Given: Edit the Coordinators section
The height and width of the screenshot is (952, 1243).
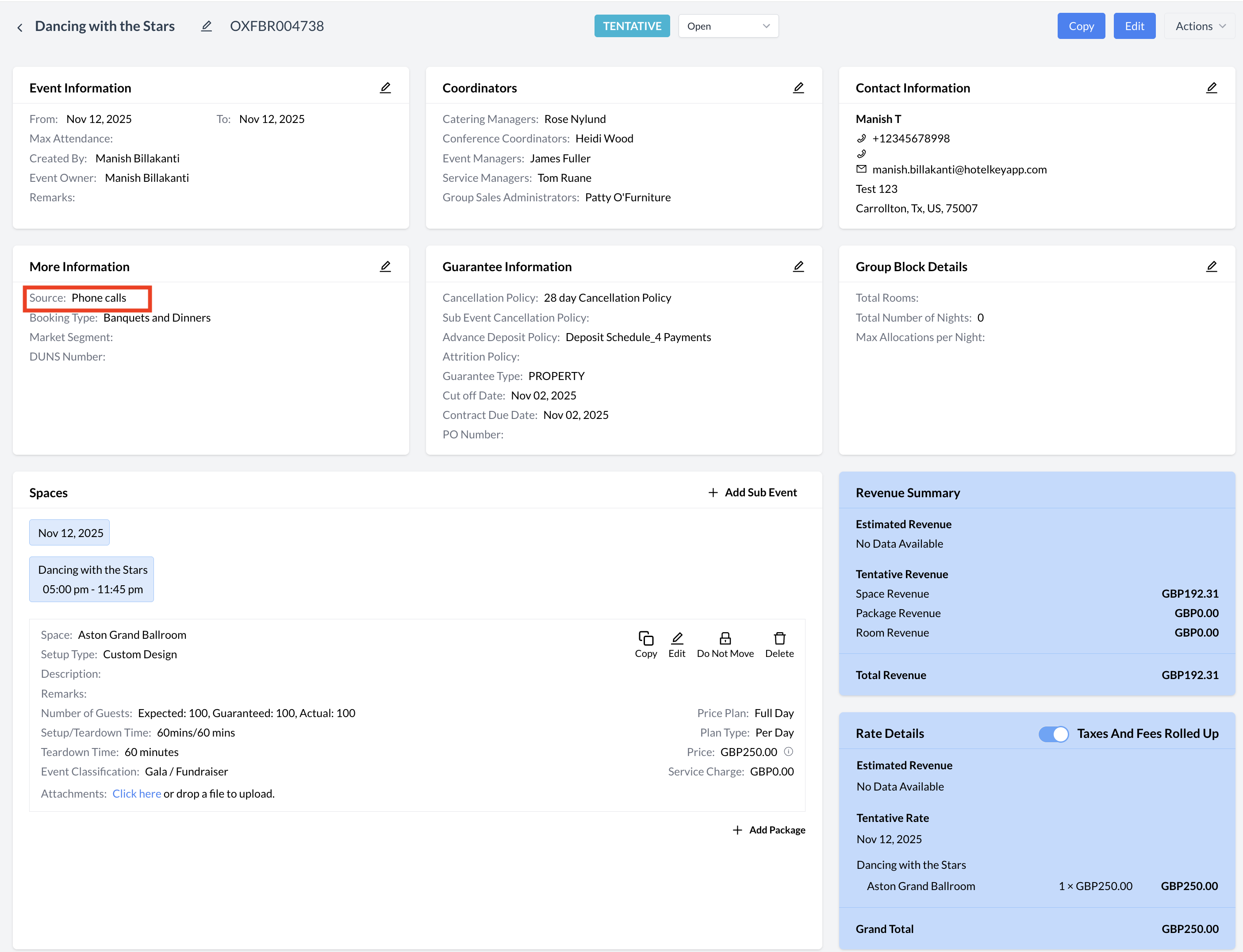Looking at the screenshot, I should tap(798, 88).
